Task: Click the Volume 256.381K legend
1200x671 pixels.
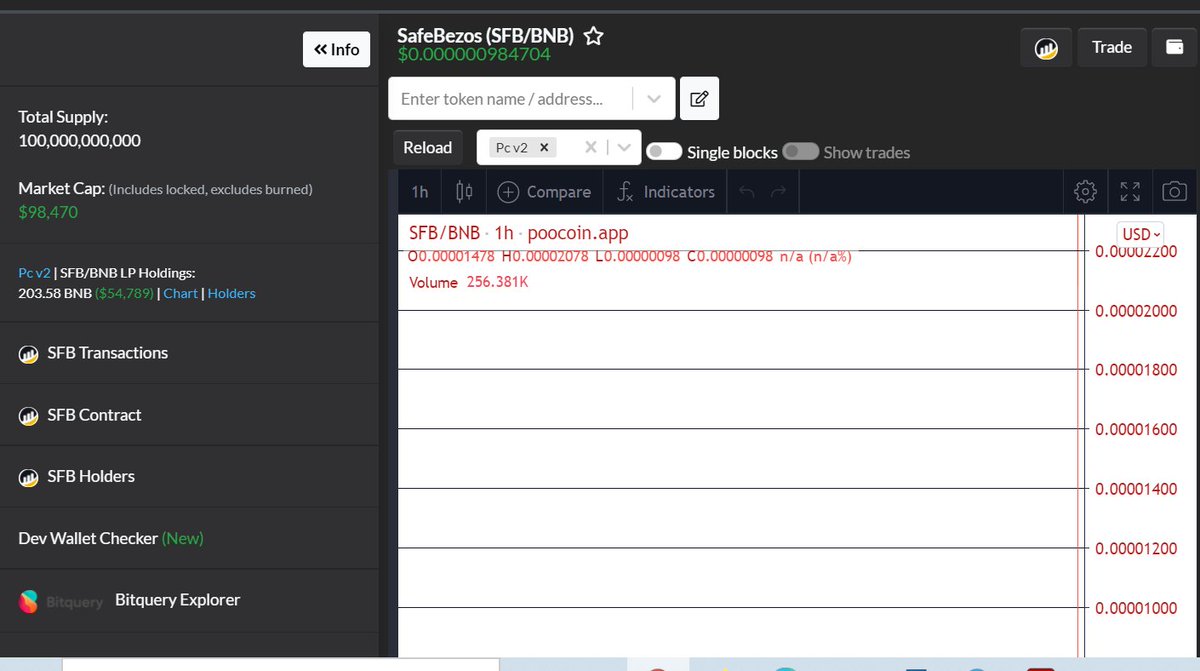Action: coord(469,282)
